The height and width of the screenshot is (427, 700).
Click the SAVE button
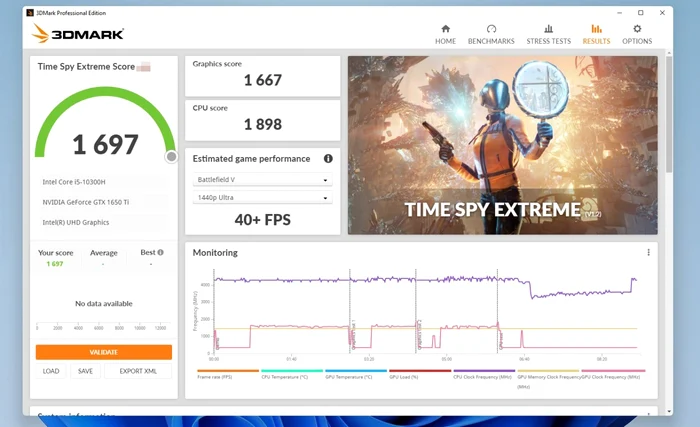tap(85, 371)
